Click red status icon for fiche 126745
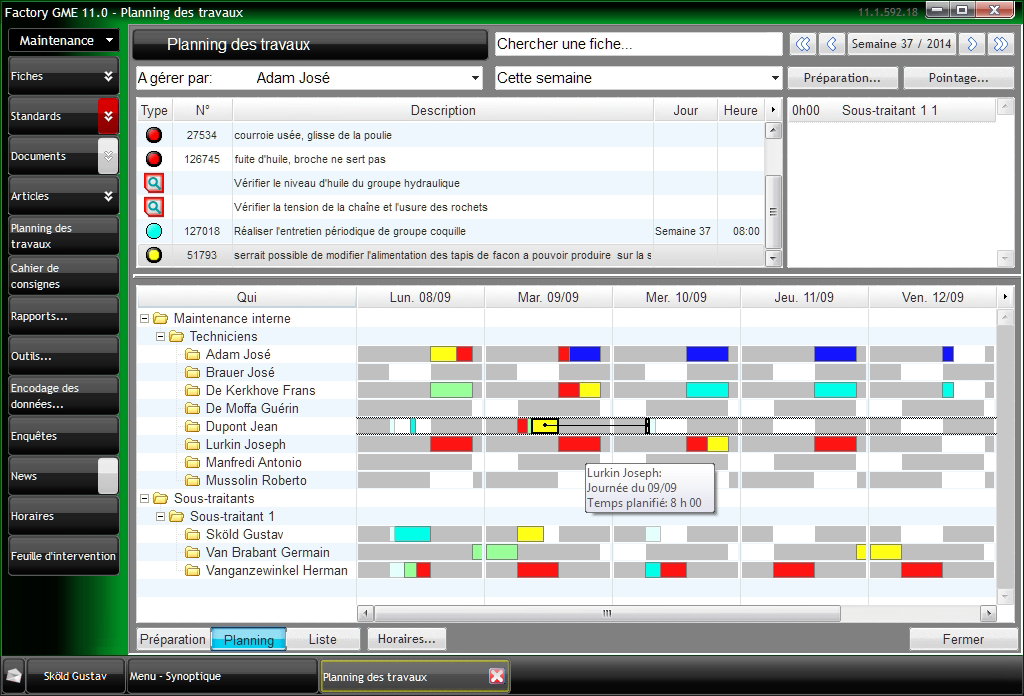 153,159
